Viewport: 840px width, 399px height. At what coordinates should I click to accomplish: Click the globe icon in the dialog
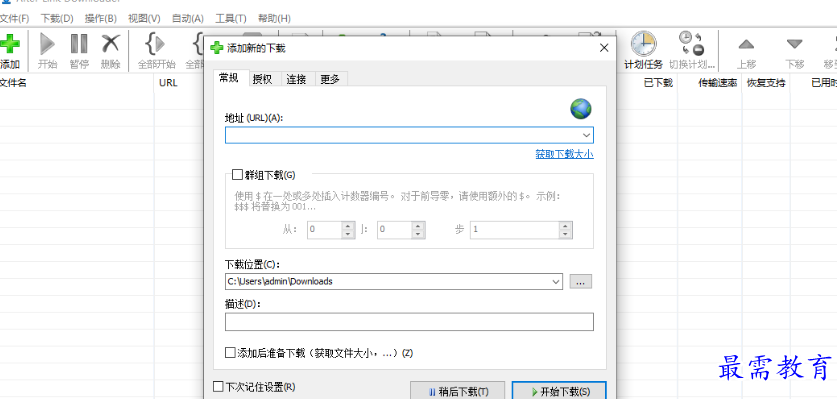point(581,109)
